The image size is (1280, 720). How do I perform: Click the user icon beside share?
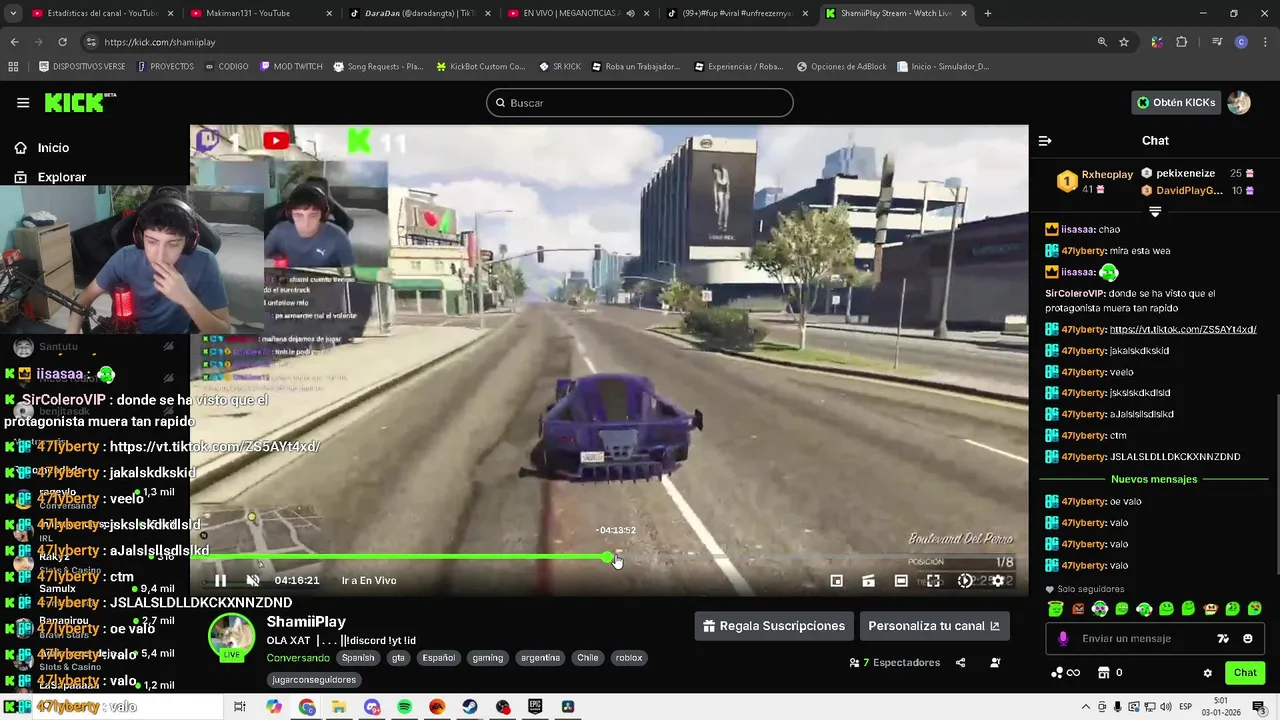coord(995,662)
